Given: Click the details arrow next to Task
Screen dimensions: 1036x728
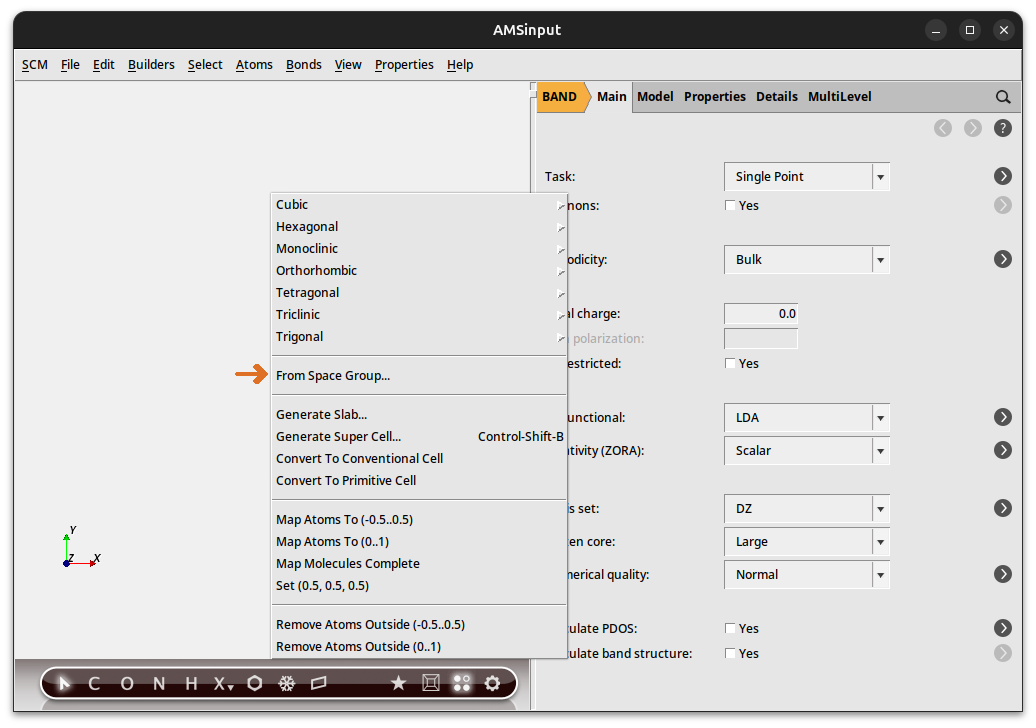Looking at the screenshot, I should (x=1003, y=177).
